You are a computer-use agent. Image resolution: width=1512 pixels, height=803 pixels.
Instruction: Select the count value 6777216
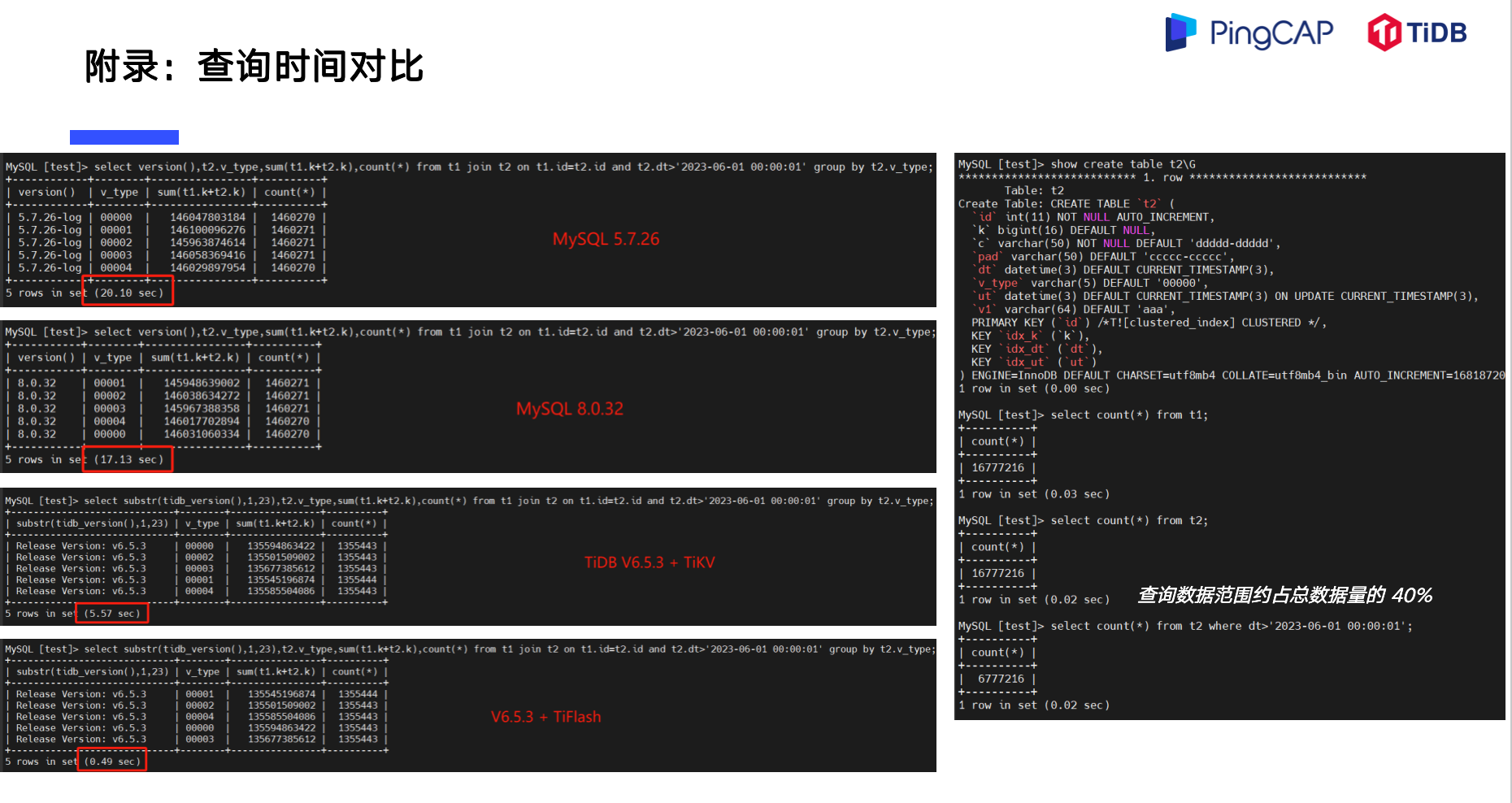(1001, 679)
